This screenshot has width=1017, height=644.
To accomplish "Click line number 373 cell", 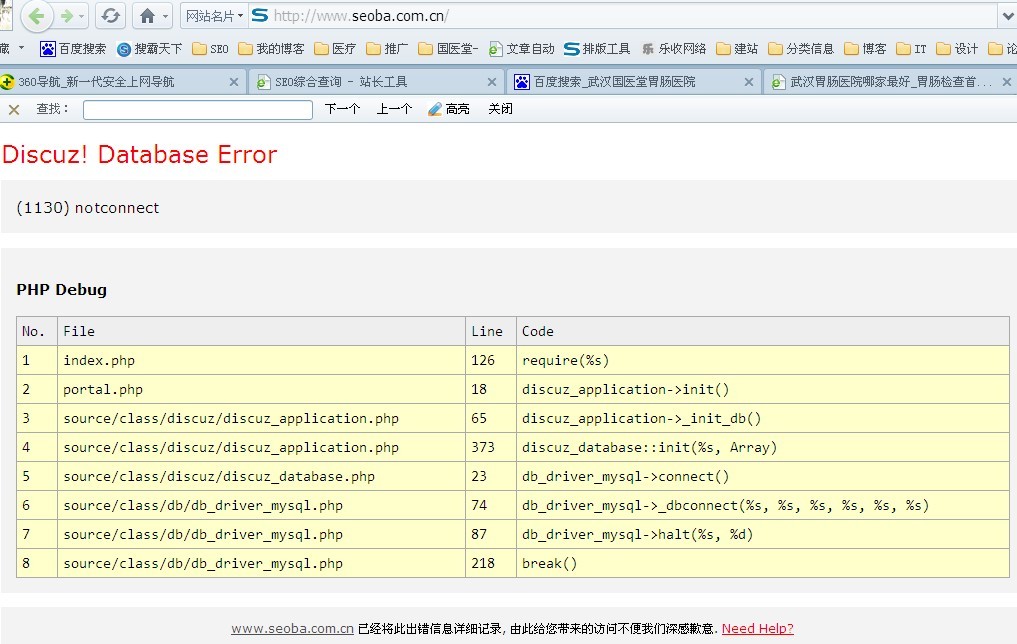I will (x=491, y=447).
